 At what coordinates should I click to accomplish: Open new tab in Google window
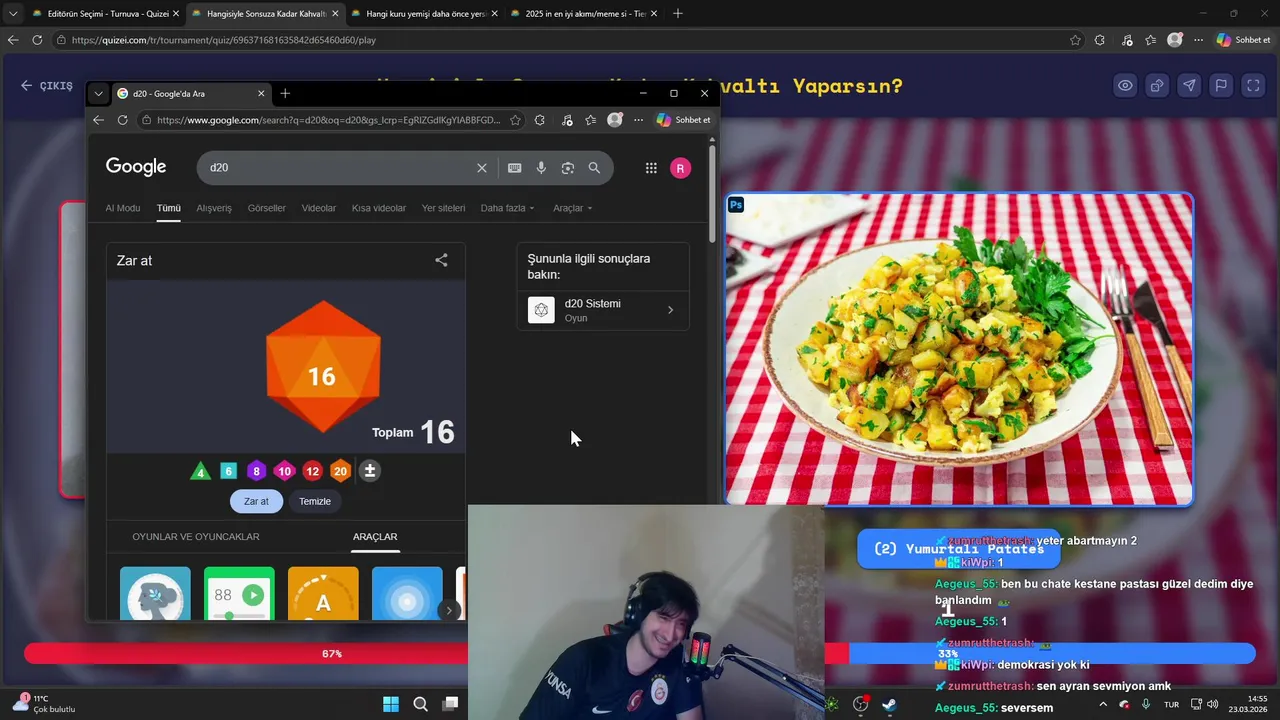point(285,93)
